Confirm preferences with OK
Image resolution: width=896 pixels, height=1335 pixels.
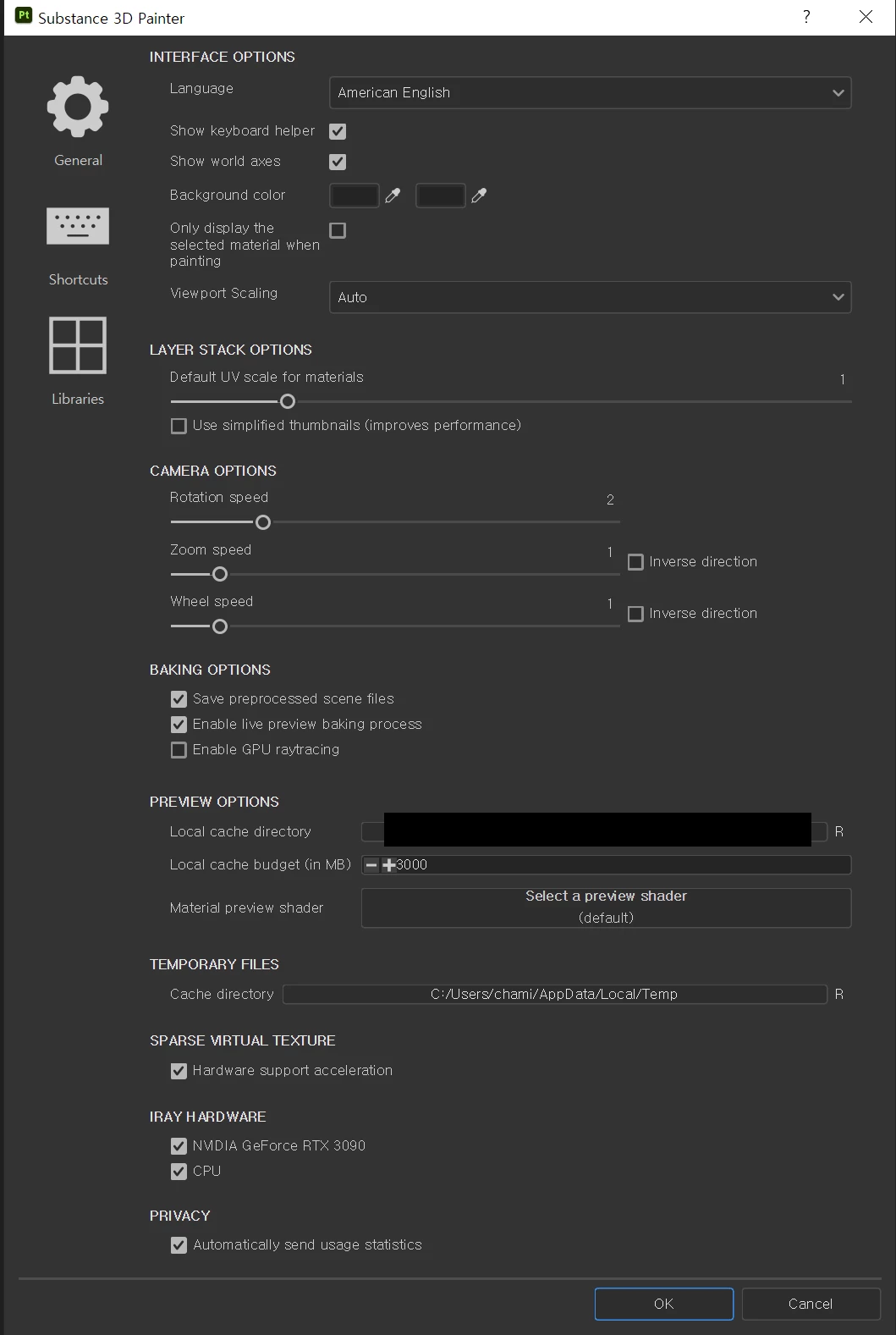click(664, 1304)
